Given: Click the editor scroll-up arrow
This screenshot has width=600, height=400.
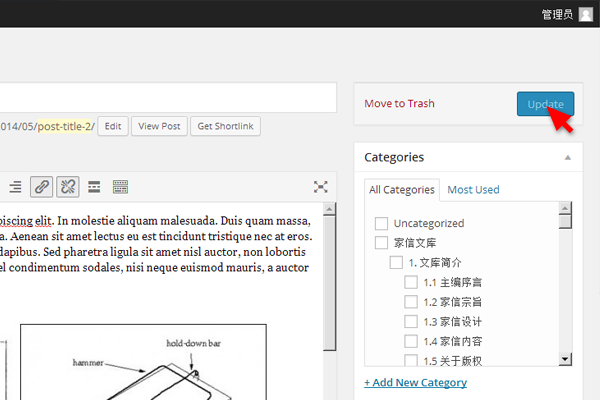Looking at the screenshot, I should click(x=329, y=209).
